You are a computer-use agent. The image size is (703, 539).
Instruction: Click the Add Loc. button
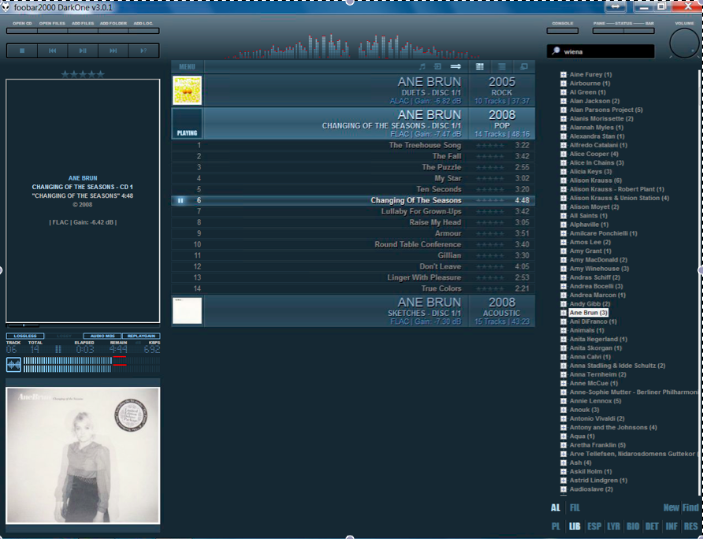pyautogui.click(x=143, y=30)
